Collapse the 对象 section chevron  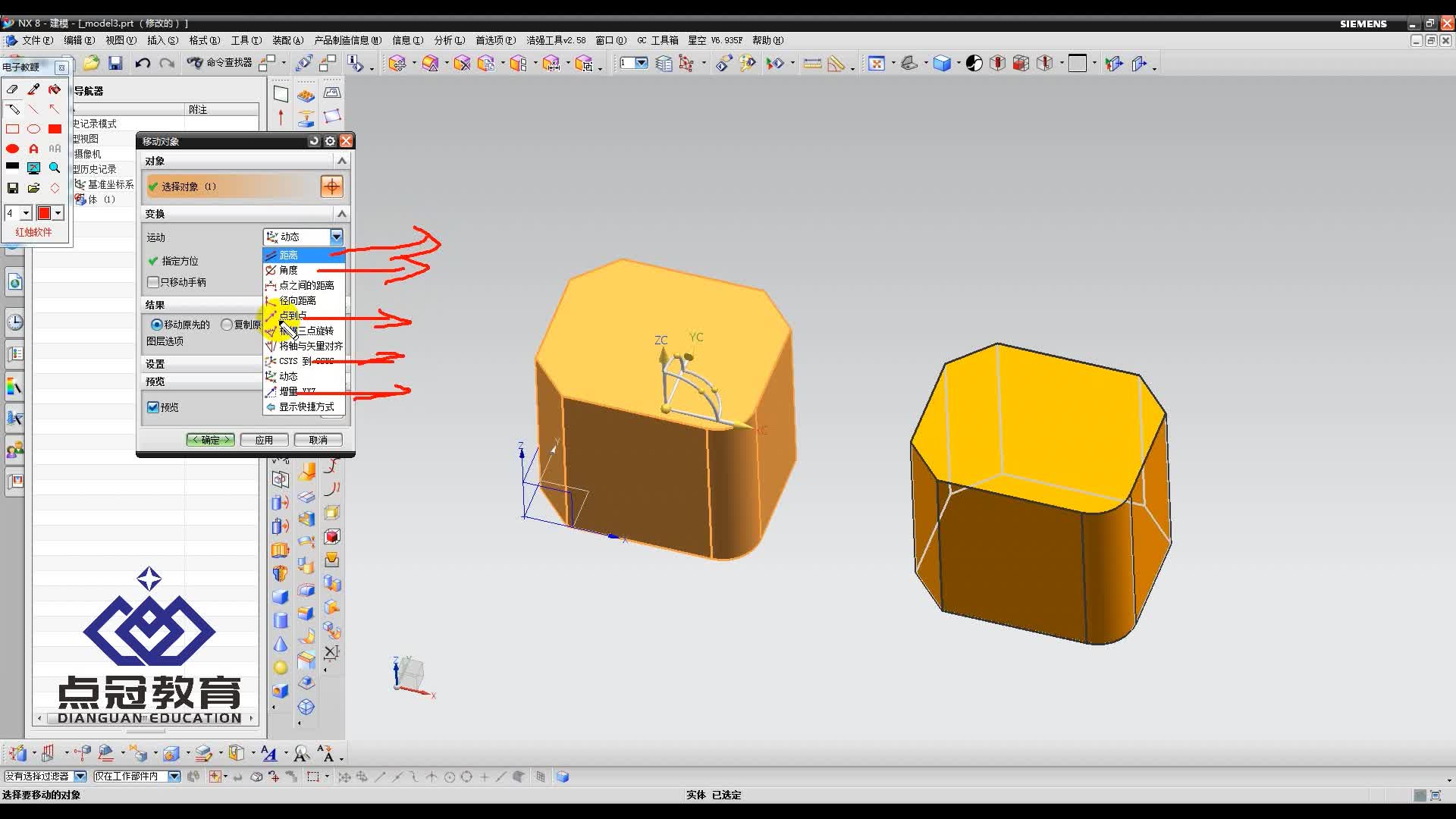tap(341, 161)
